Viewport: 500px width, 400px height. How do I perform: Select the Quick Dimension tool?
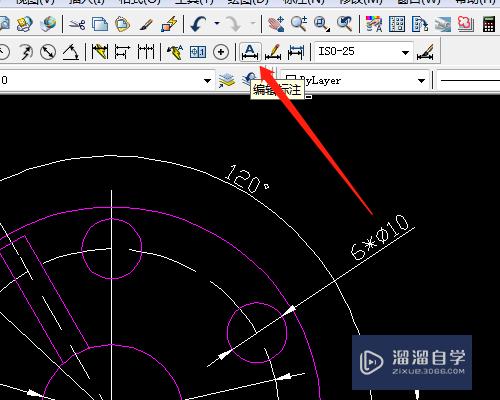tap(100, 52)
